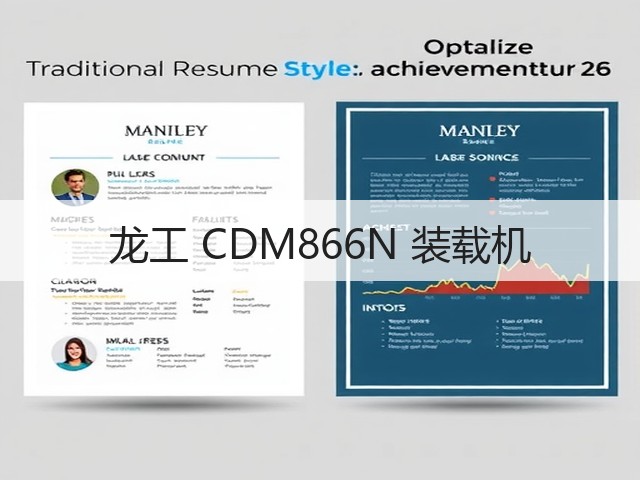Click the MANLEY name on the white resume

pyautogui.click(x=166, y=131)
